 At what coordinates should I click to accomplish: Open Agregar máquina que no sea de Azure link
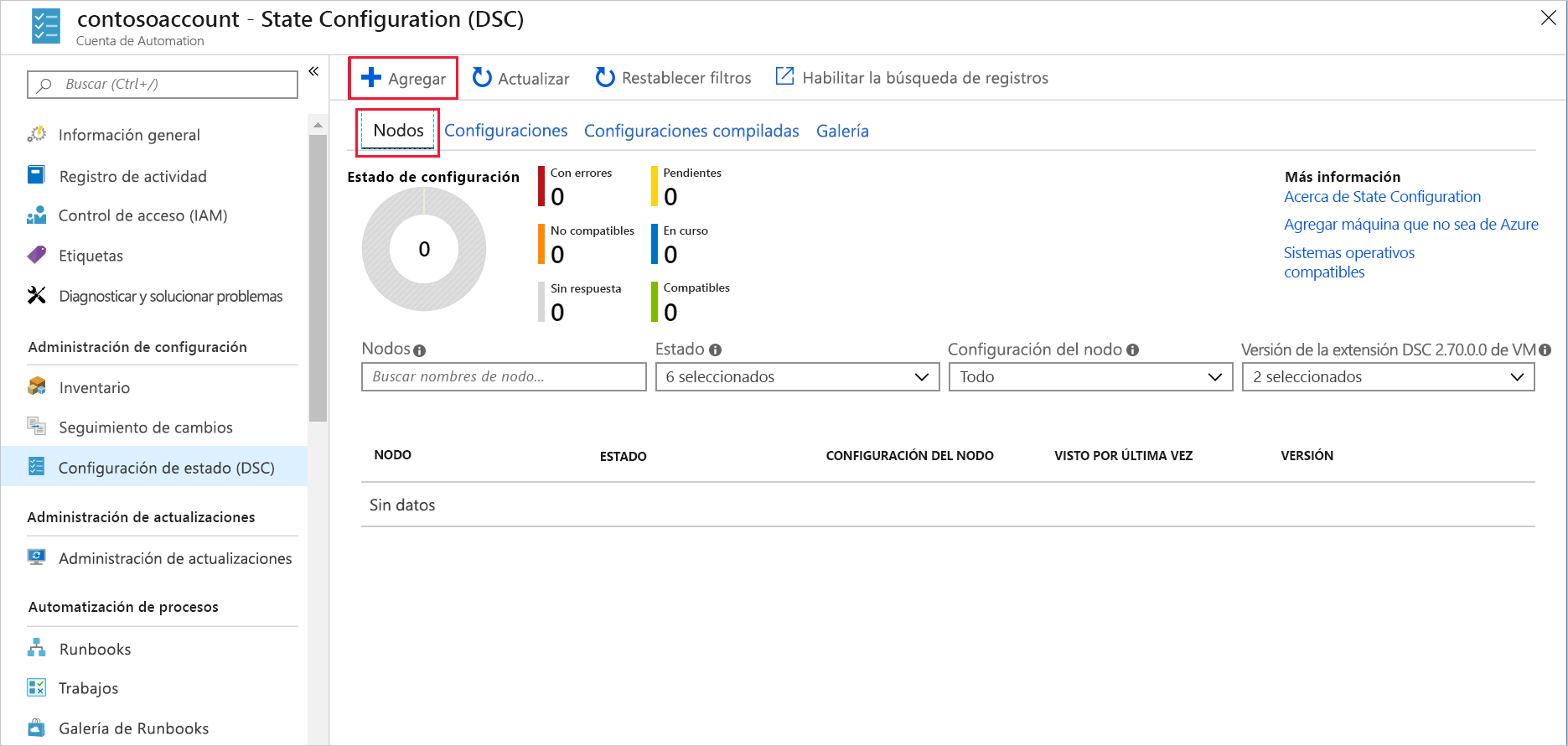click(1411, 225)
